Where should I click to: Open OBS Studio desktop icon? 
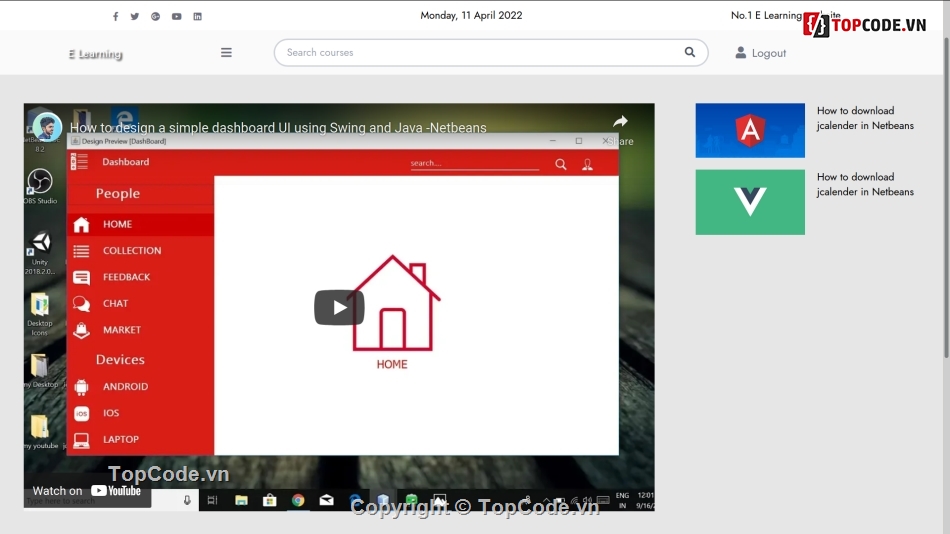click(x=40, y=186)
